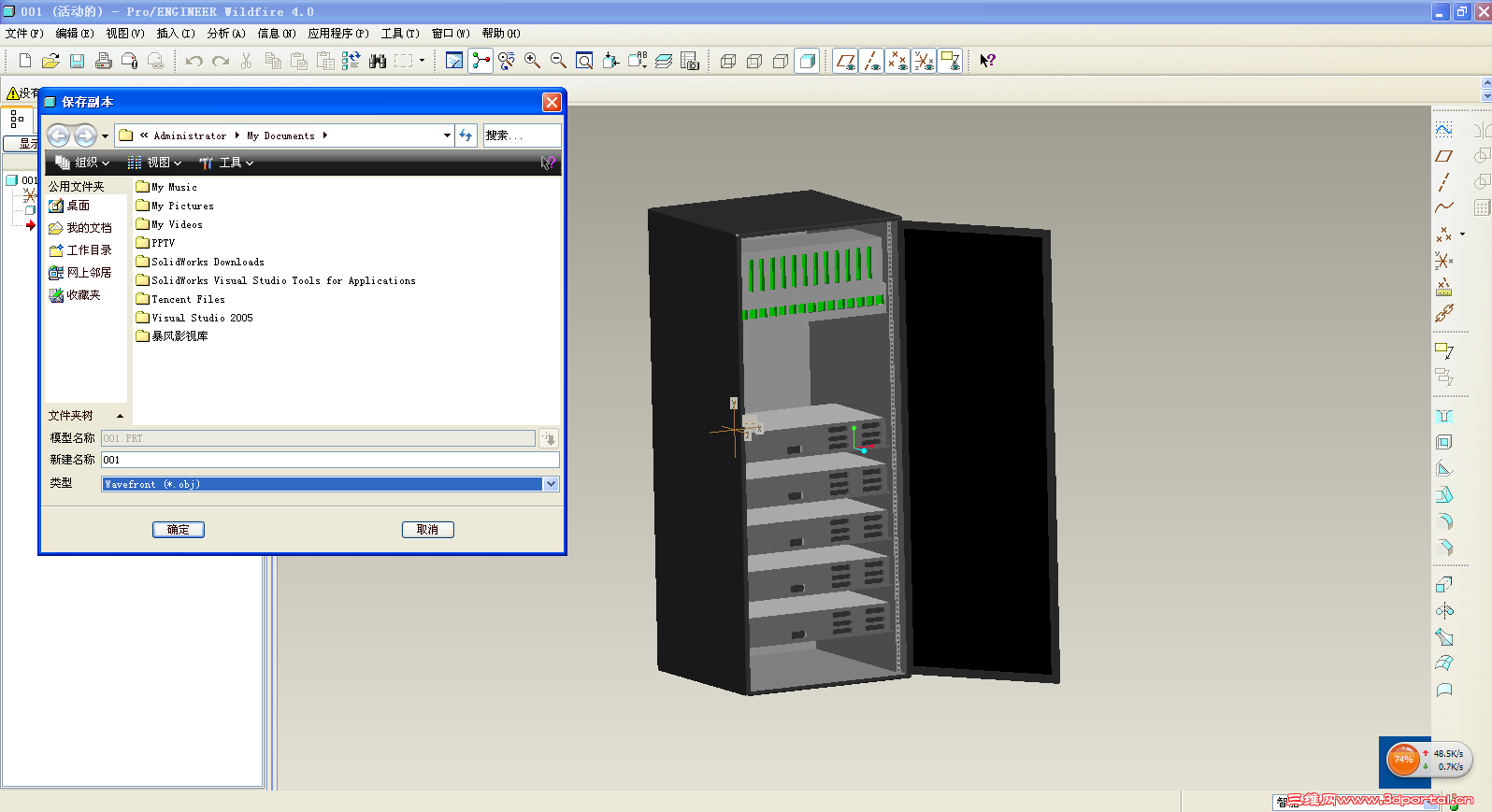Select the Visual Studio 2005 folder
This screenshot has width=1492, height=812.
click(x=194, y=318)
